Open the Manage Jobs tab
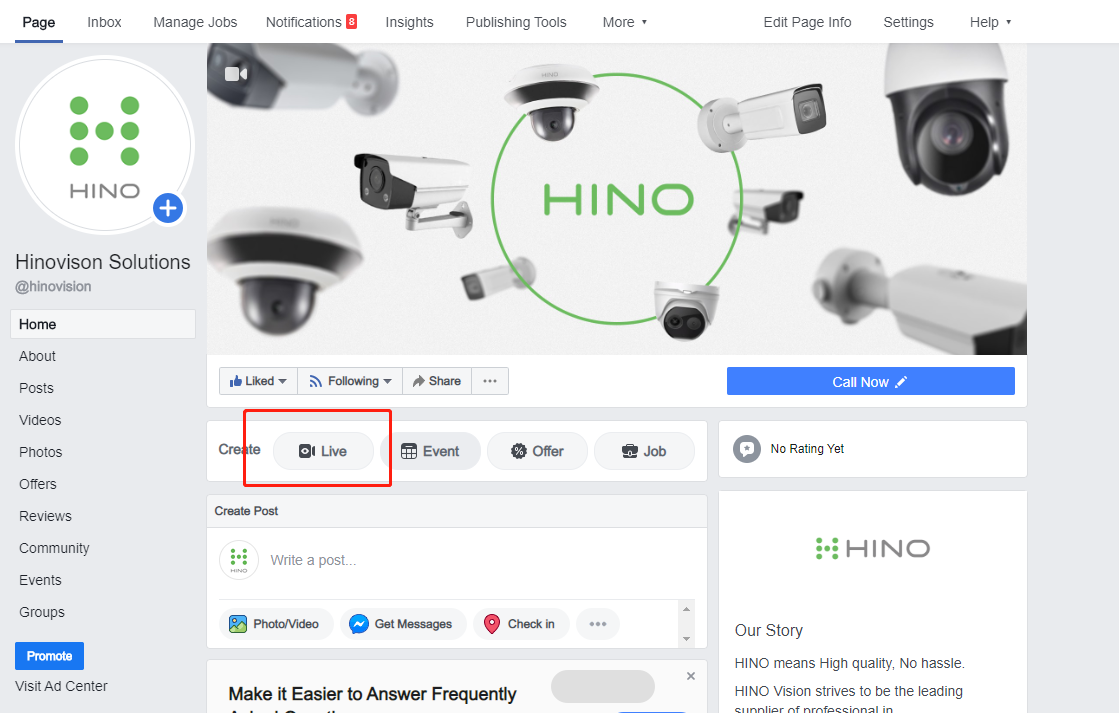This screenshot has height=713, width=1119. [x=195, y=22]
